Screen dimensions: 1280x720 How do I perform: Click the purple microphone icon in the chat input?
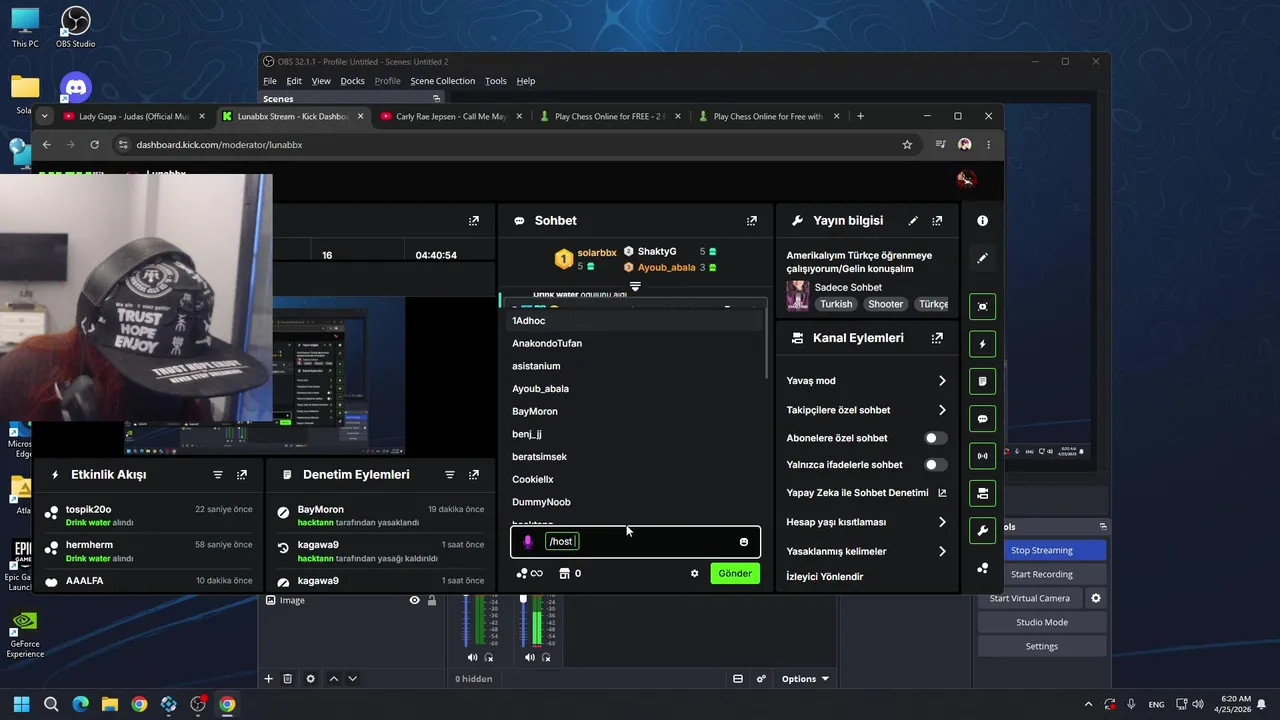point(528,542)
